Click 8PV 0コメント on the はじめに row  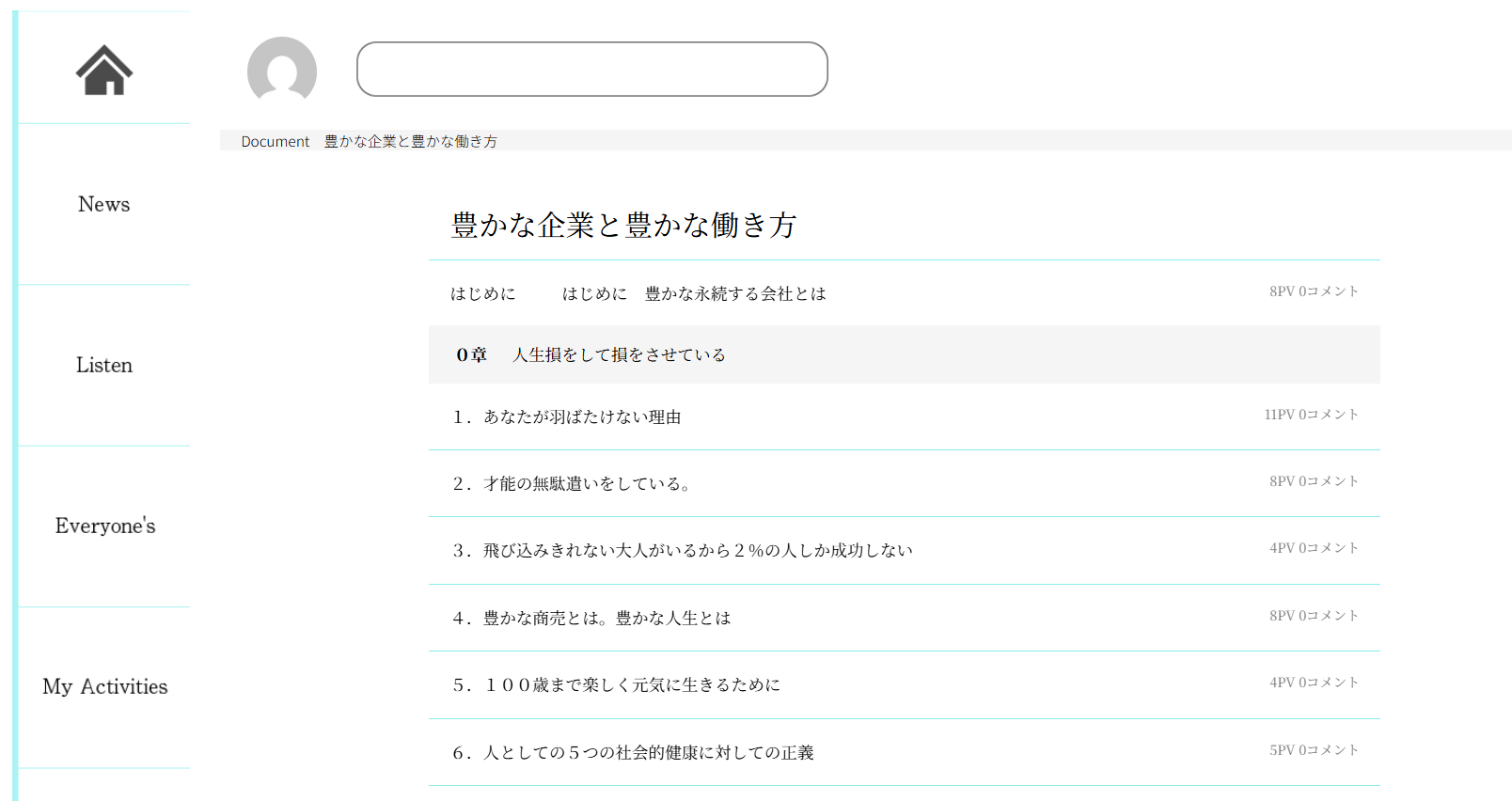pyautogui.click(x=1314, y=291)
